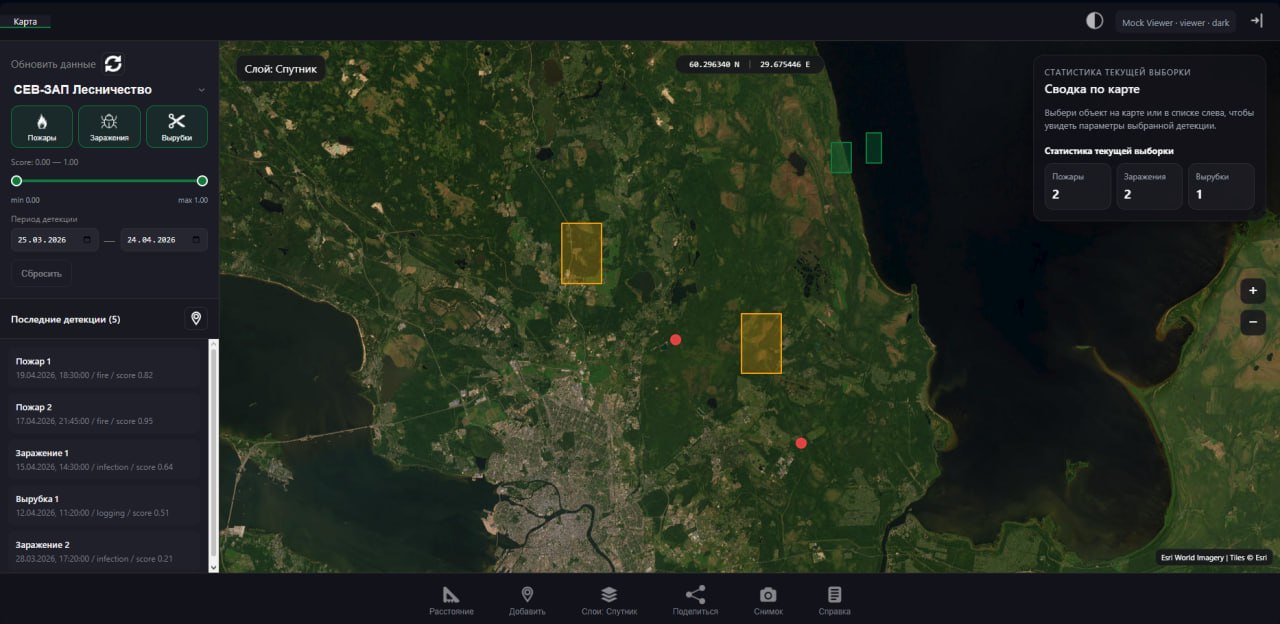This screenshot has width=1280, height=624.
Task: Open the Mock Viewer · viewer · dark profile chip
Action: [1176, 22]
